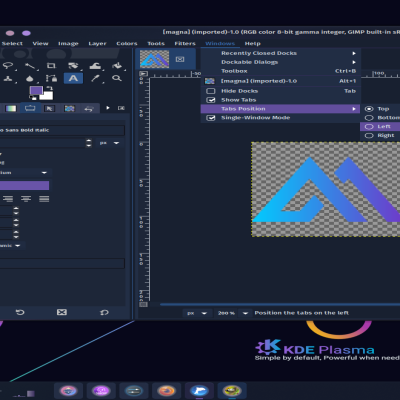This screenshot has height=400, width=400.
Task: Open the hinting Medium dropdown
Action: tap(25, 173)
